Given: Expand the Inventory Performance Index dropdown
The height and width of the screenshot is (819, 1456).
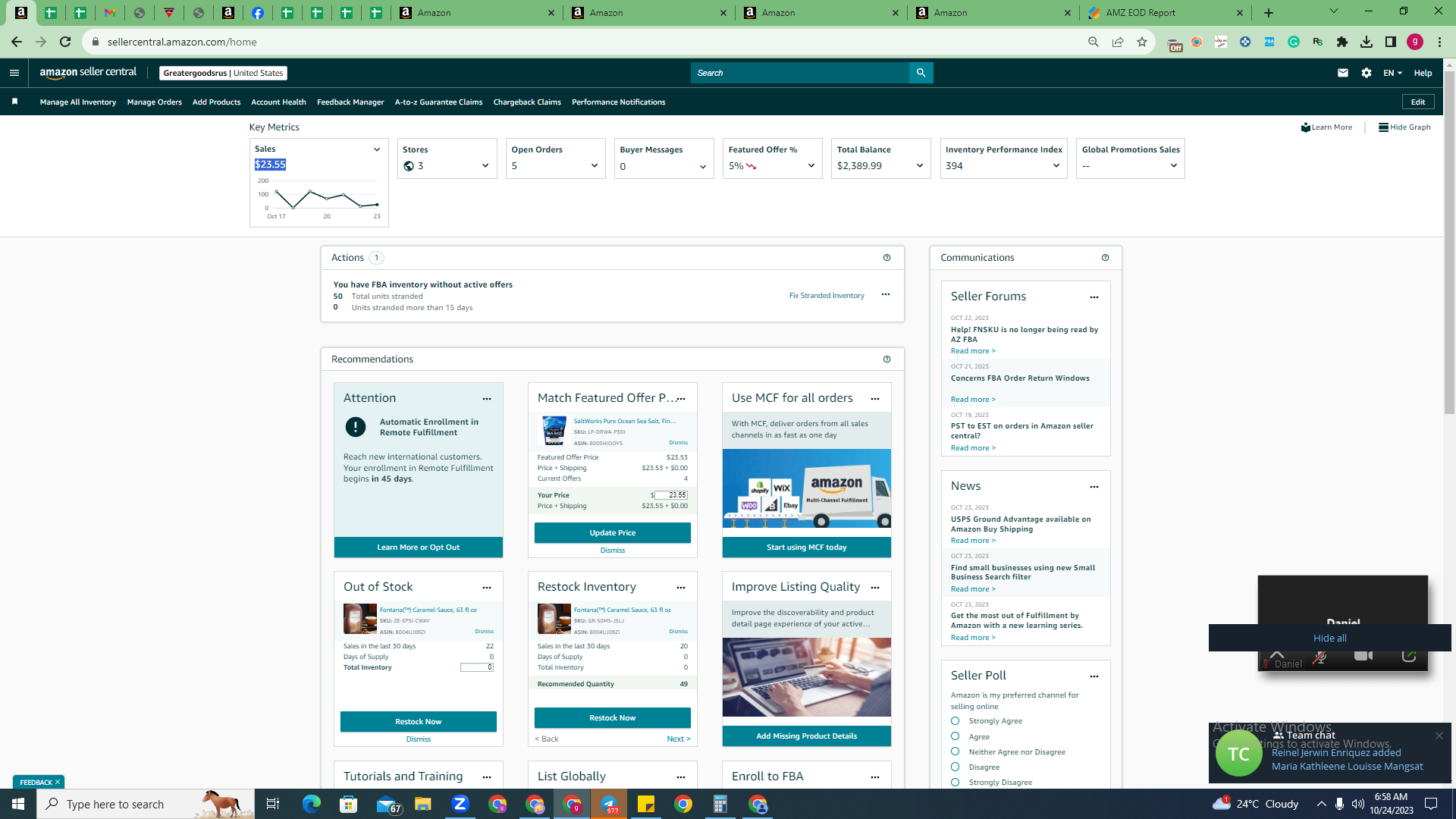Looking at the screenshot, I should point(1056,166).
